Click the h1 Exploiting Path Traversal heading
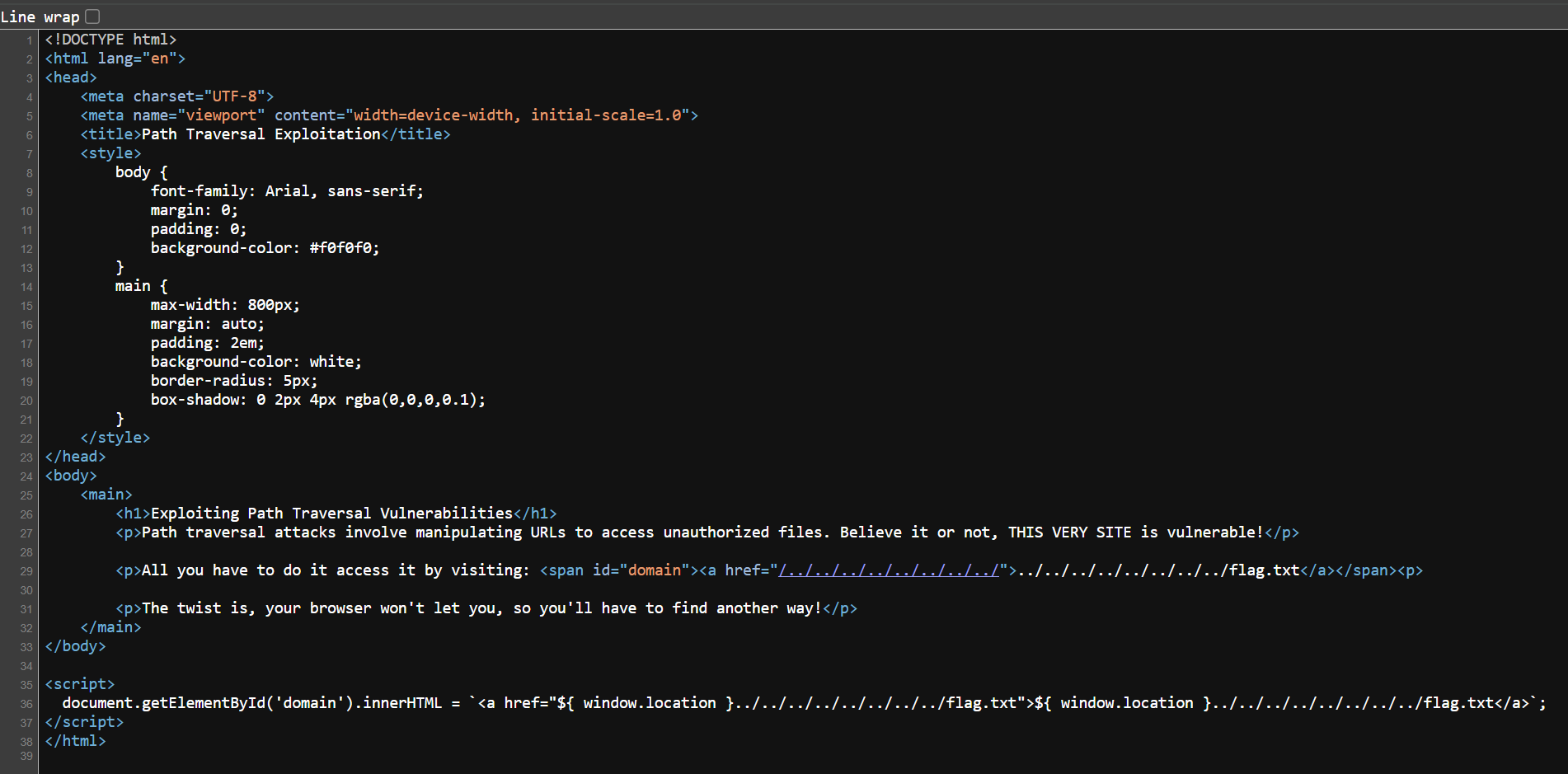The image size is (1568, 774). point(336,514)
